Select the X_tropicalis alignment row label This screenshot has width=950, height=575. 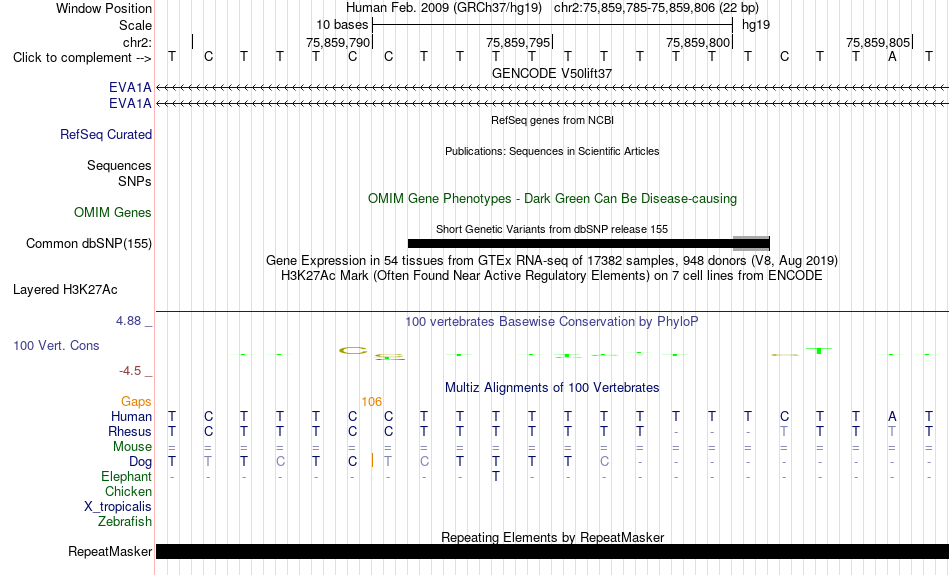pos(118,507)
